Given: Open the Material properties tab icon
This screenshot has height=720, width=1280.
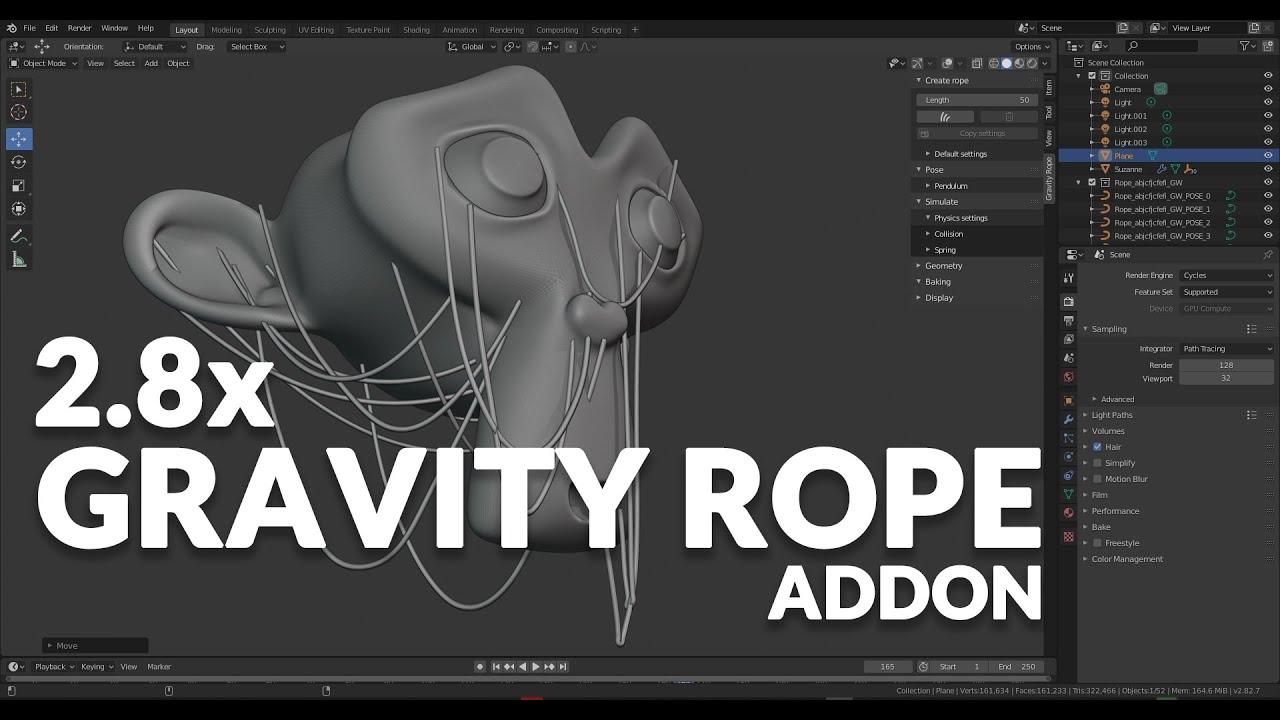Looking at the screenshot, I should 1068,513.
